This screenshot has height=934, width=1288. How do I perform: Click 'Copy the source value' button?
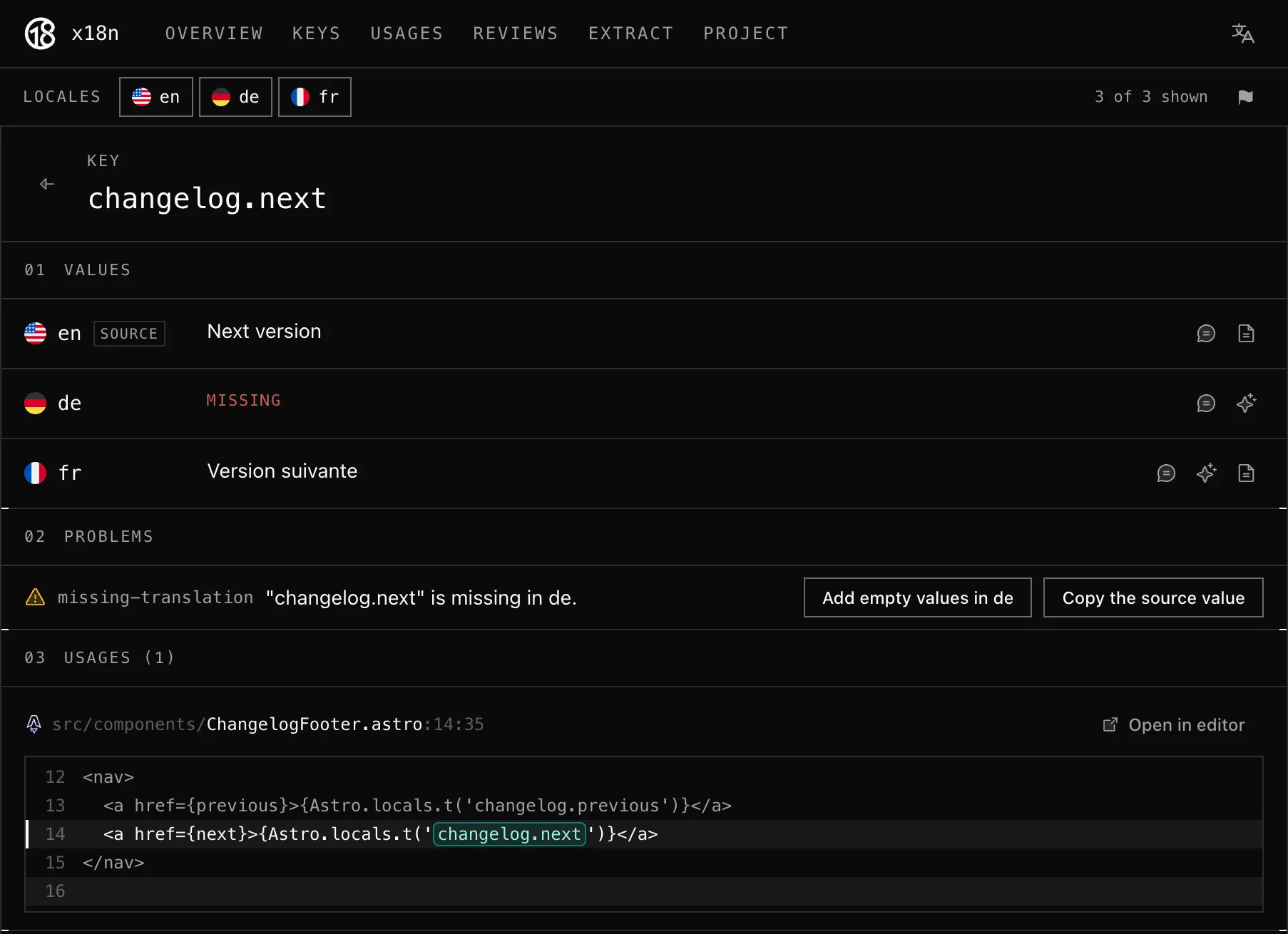[x=1153, y=597]
